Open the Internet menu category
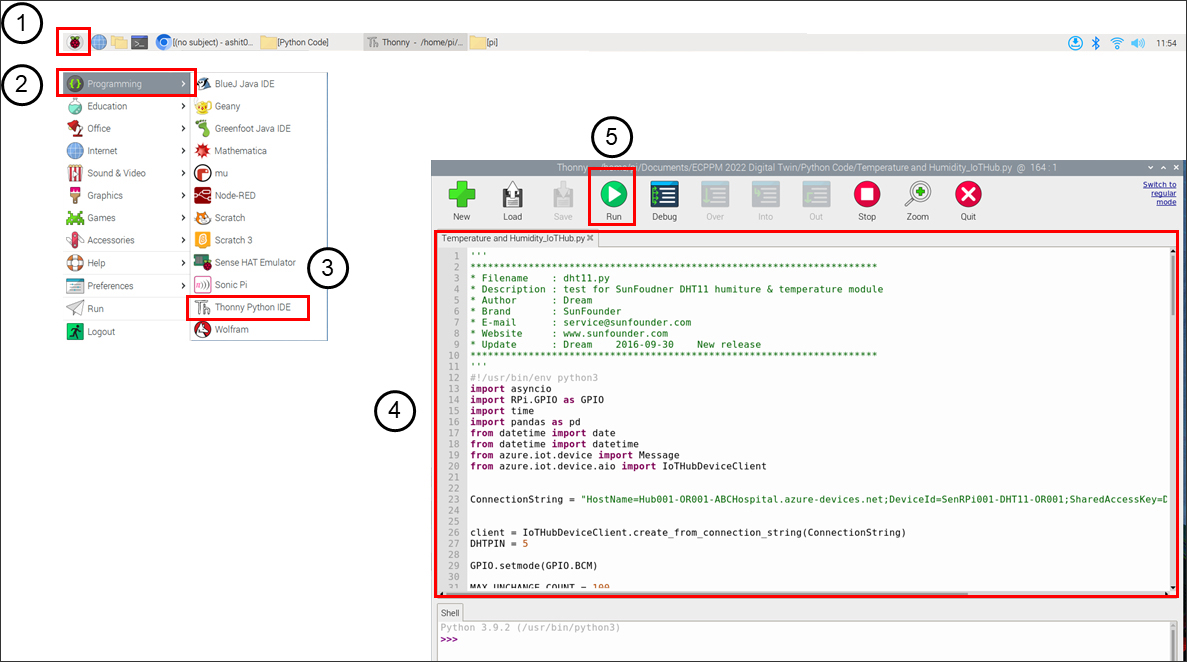 pyautogui.click(x=126, y=151)
